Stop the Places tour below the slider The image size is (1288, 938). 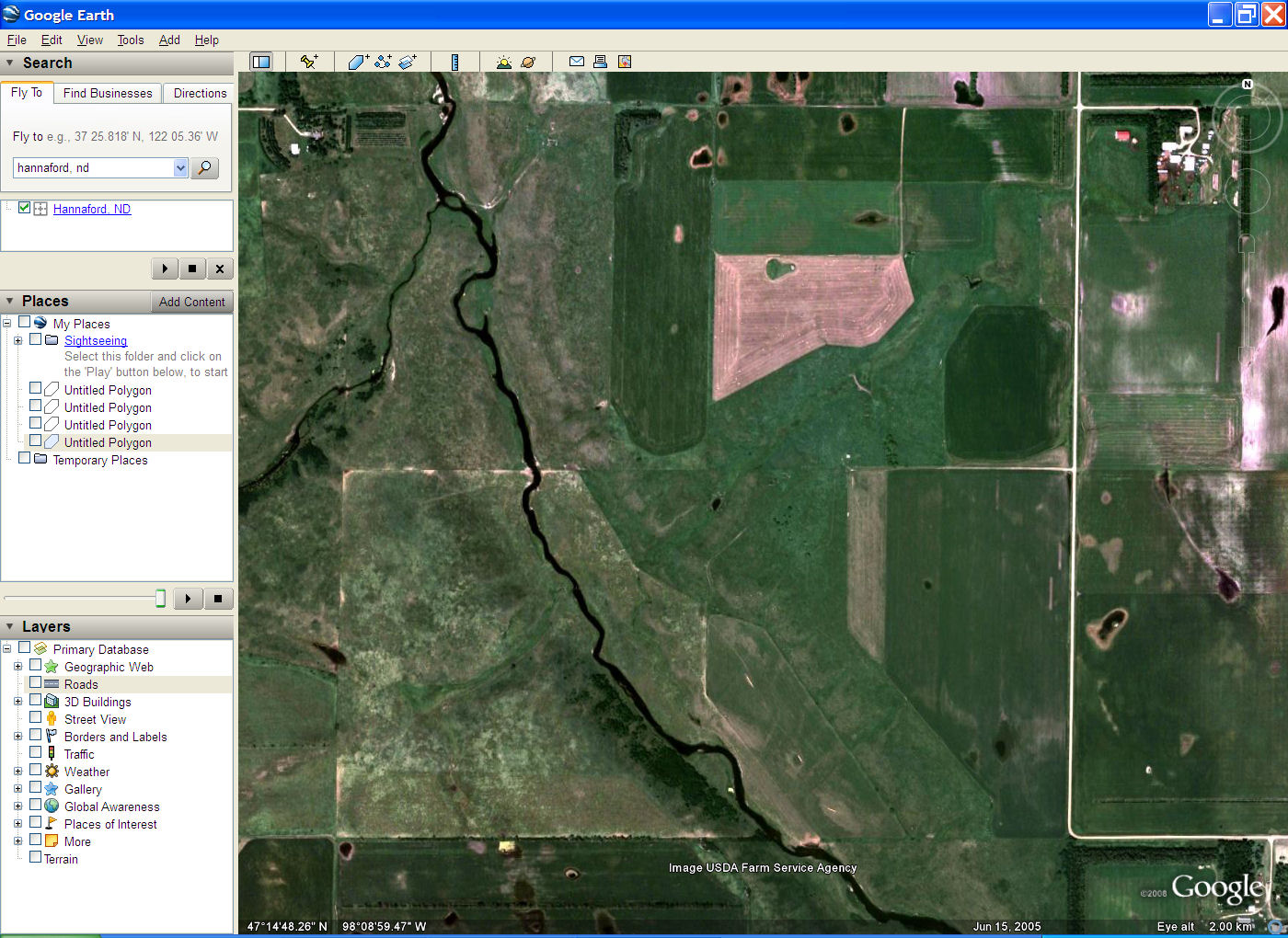(218, 599)
